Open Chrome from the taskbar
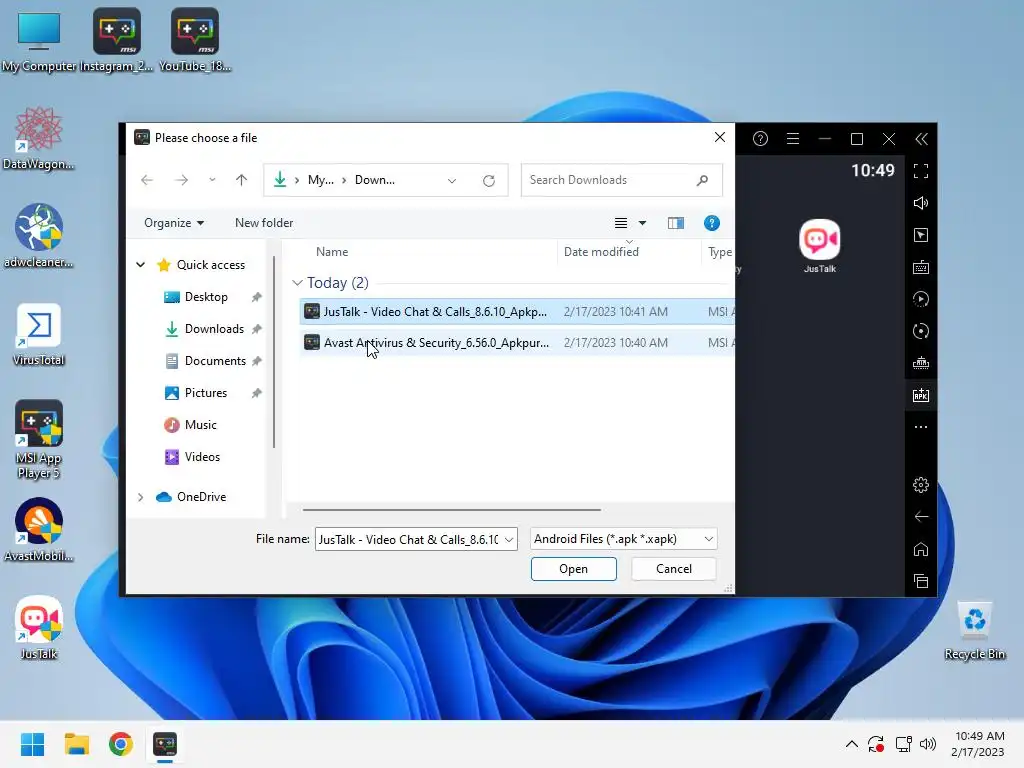 coord(121,744)
